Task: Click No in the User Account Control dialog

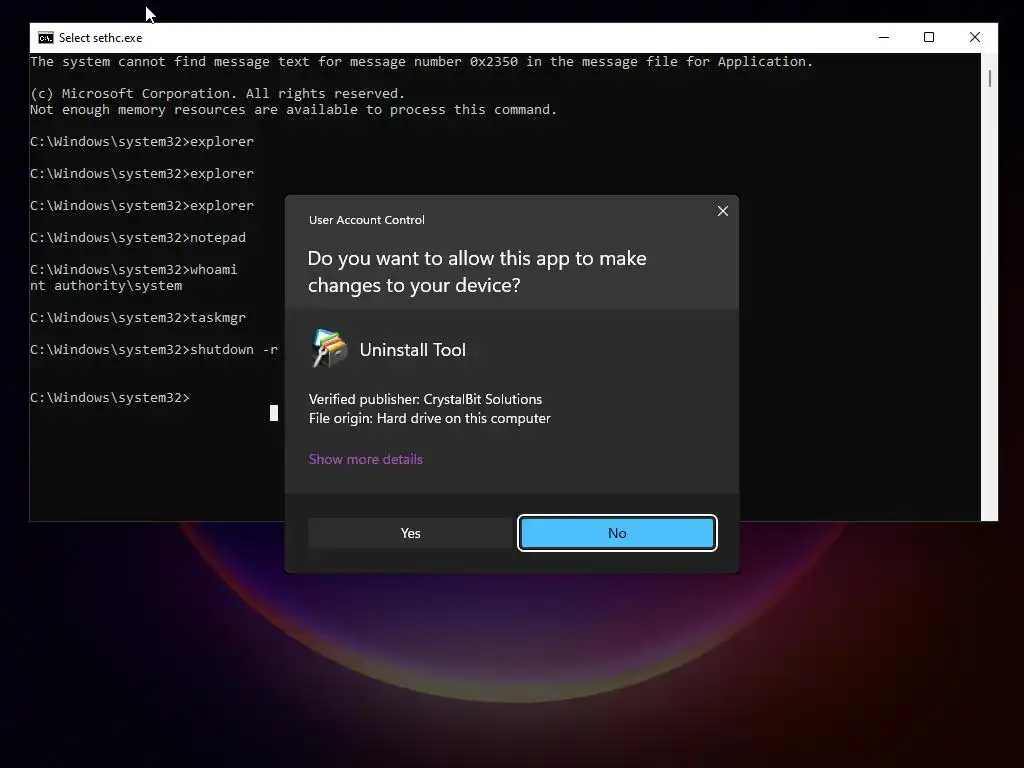Action: (617, 533)
